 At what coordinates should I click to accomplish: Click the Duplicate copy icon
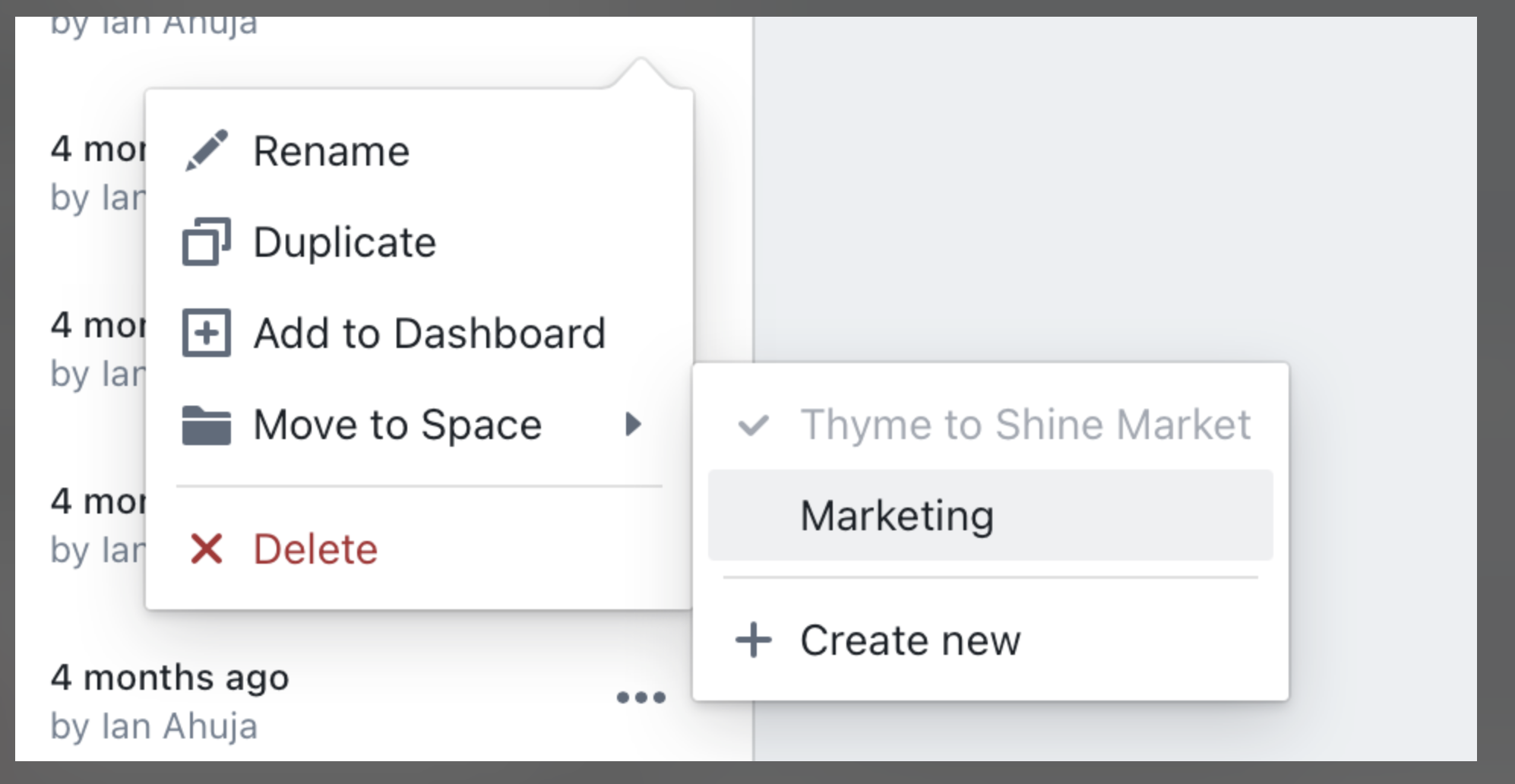pos(205,242)
